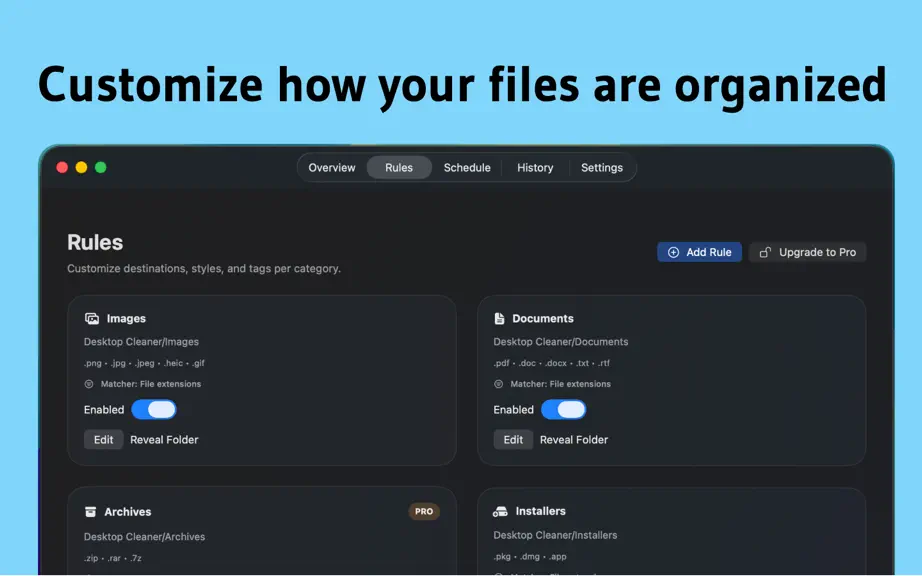The height and width of the screenshot is (576, 922).
Task: Click the Installers card title
Action: [540, 511]
